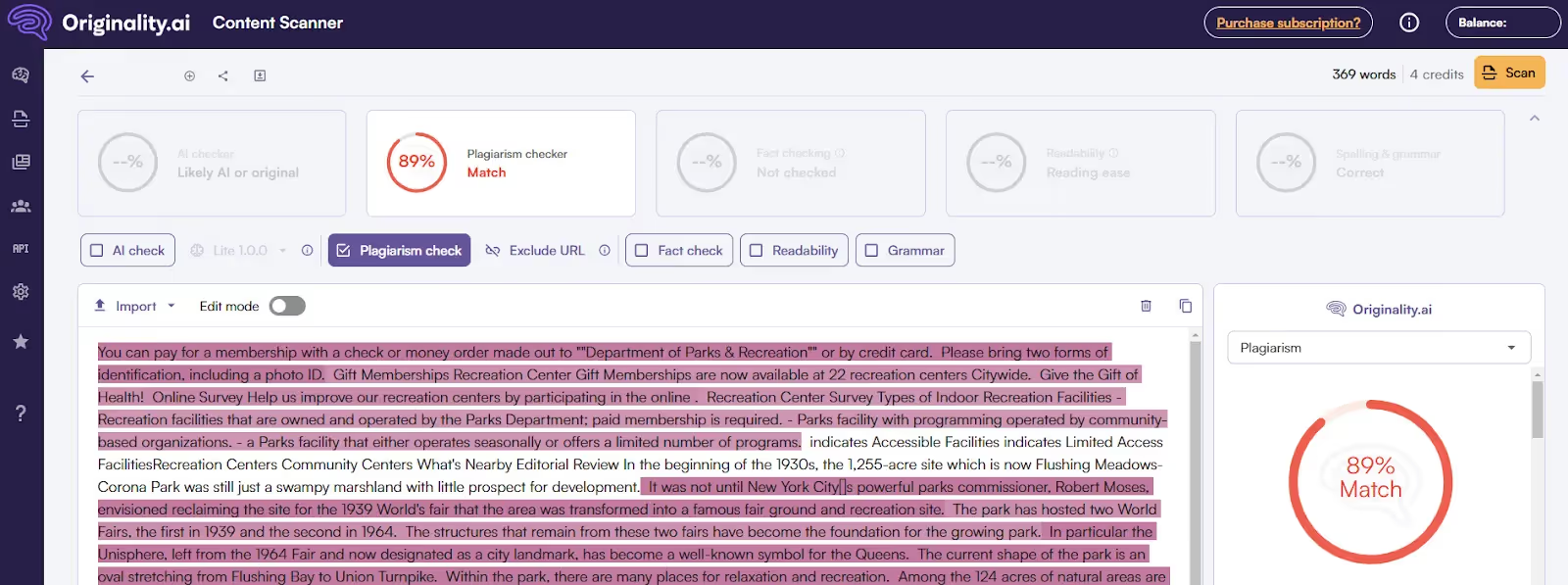Click the back arrow icon
Image resolution: width=1568 pixels, height=585 pixels.
pos(87,76)
